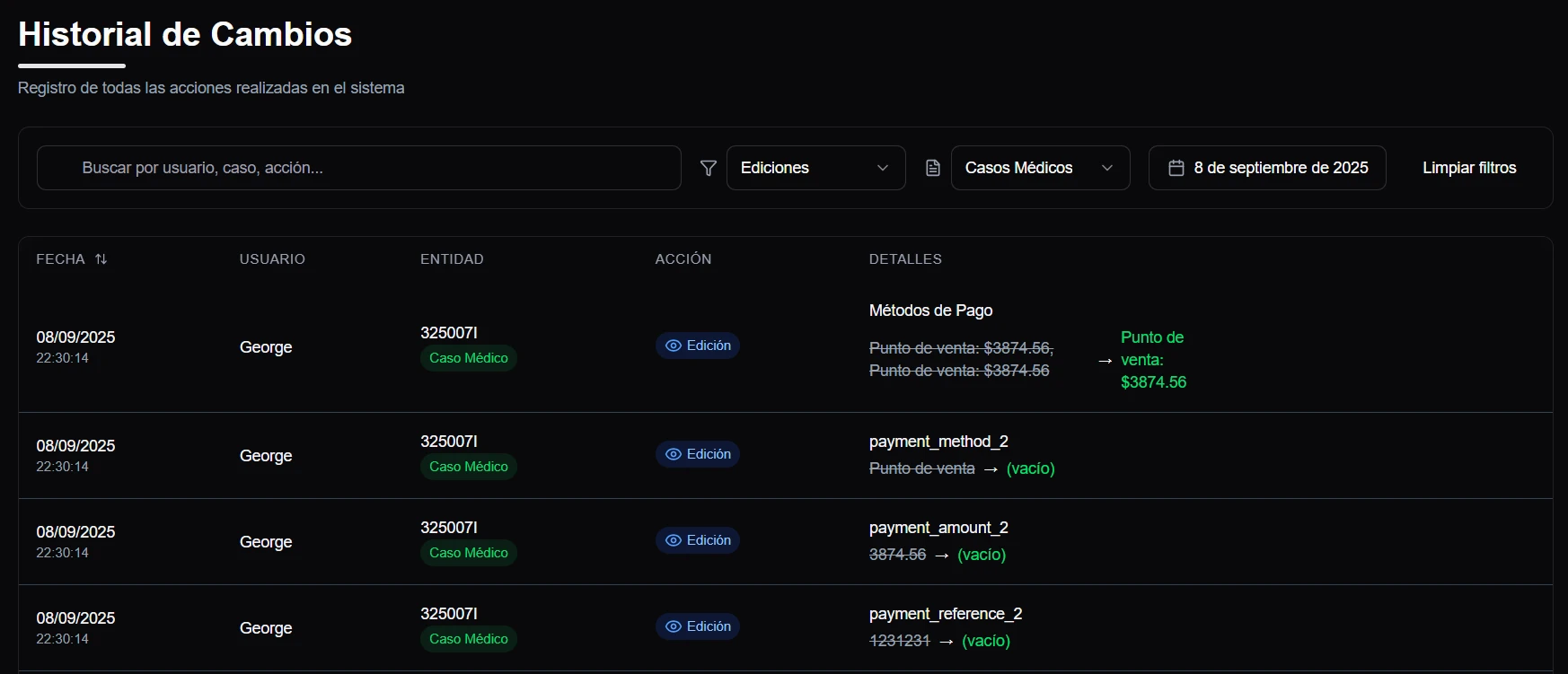Sort the table by FECHA column header

coord(60,259)
